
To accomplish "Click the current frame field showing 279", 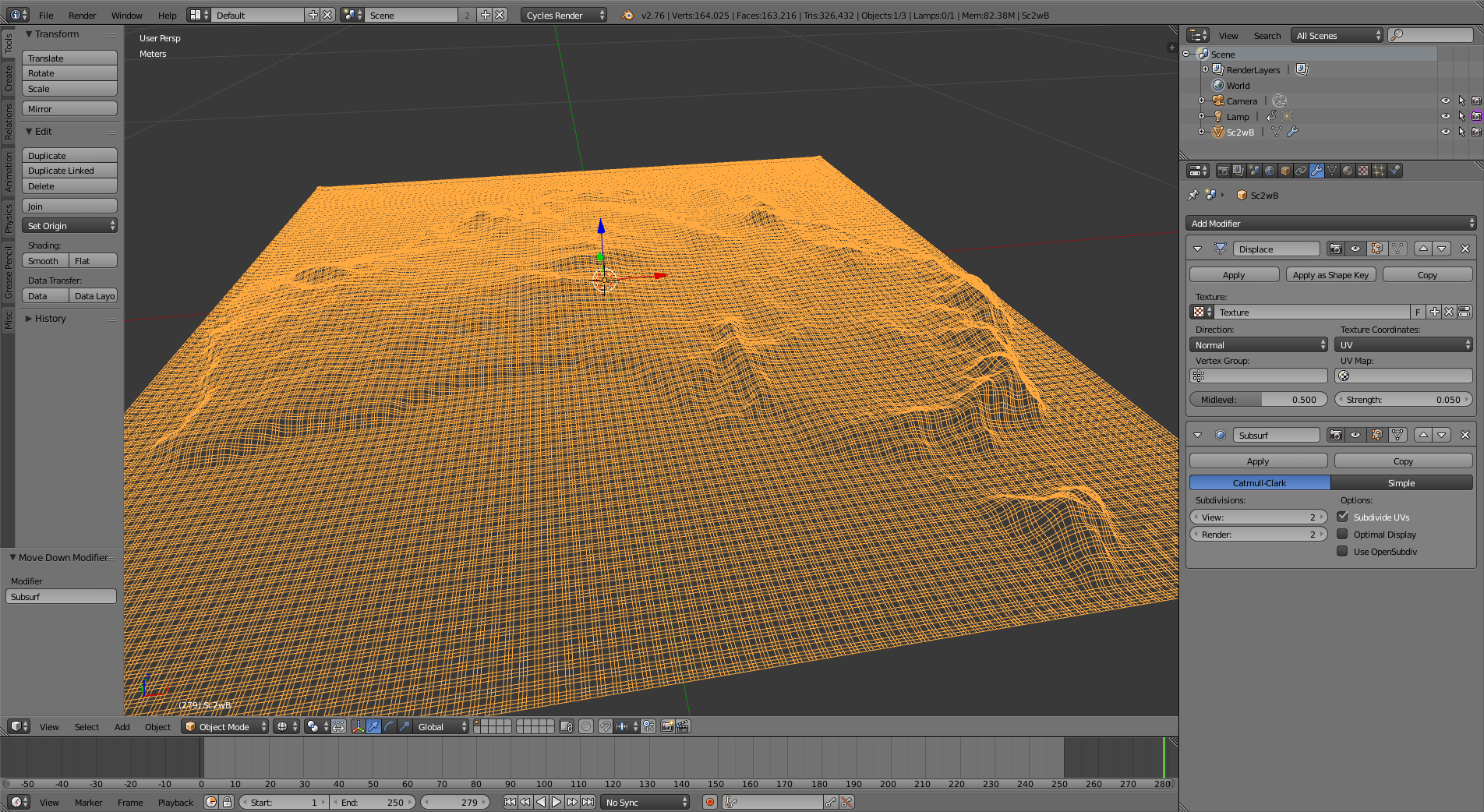I will pos(455,802).
